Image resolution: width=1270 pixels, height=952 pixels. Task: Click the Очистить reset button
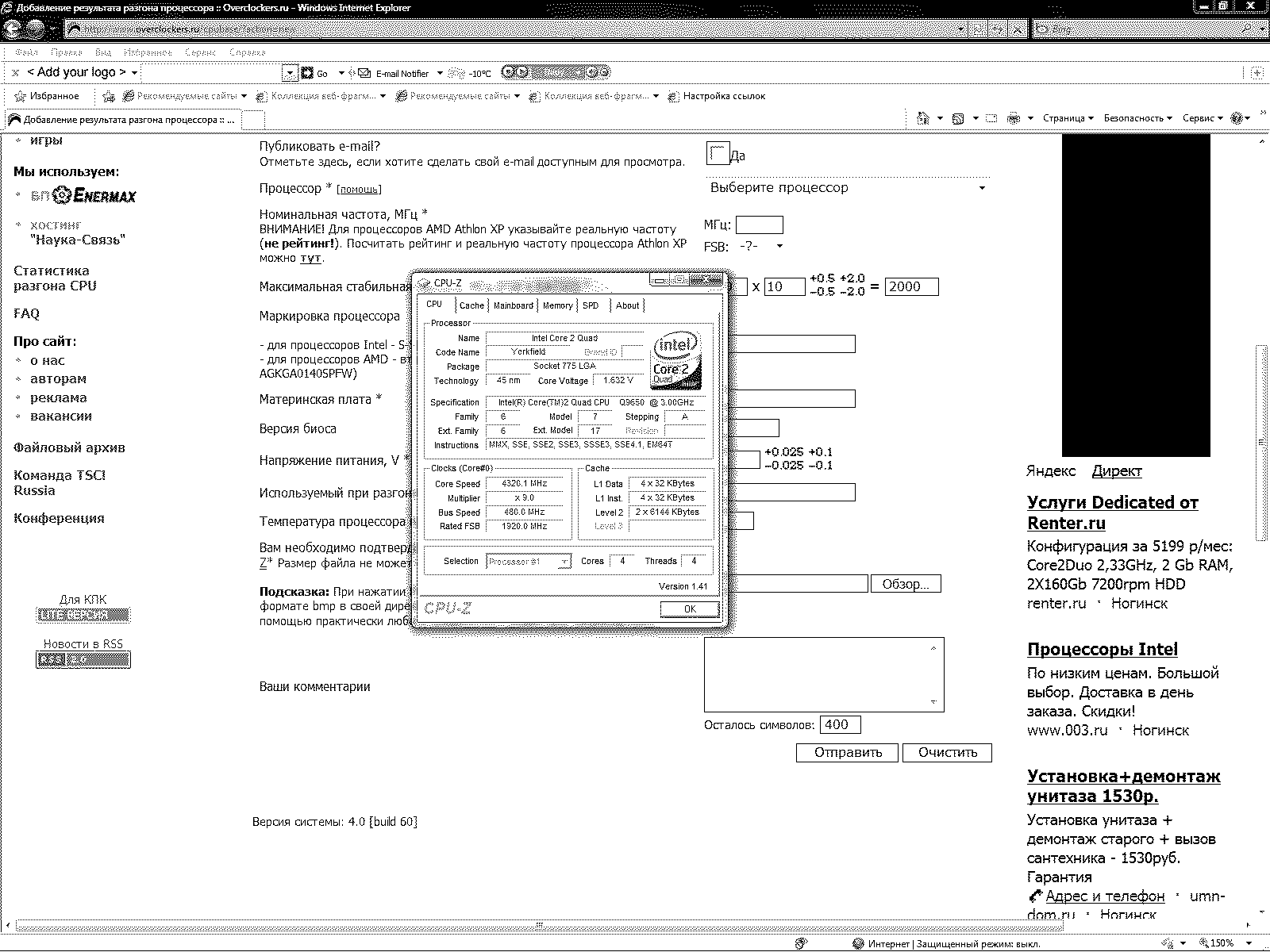947,753
